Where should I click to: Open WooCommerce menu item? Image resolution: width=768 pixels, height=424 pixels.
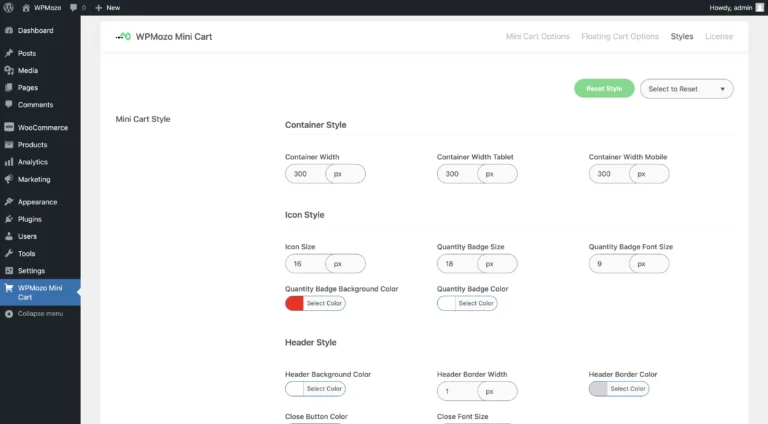click(40, 127)
